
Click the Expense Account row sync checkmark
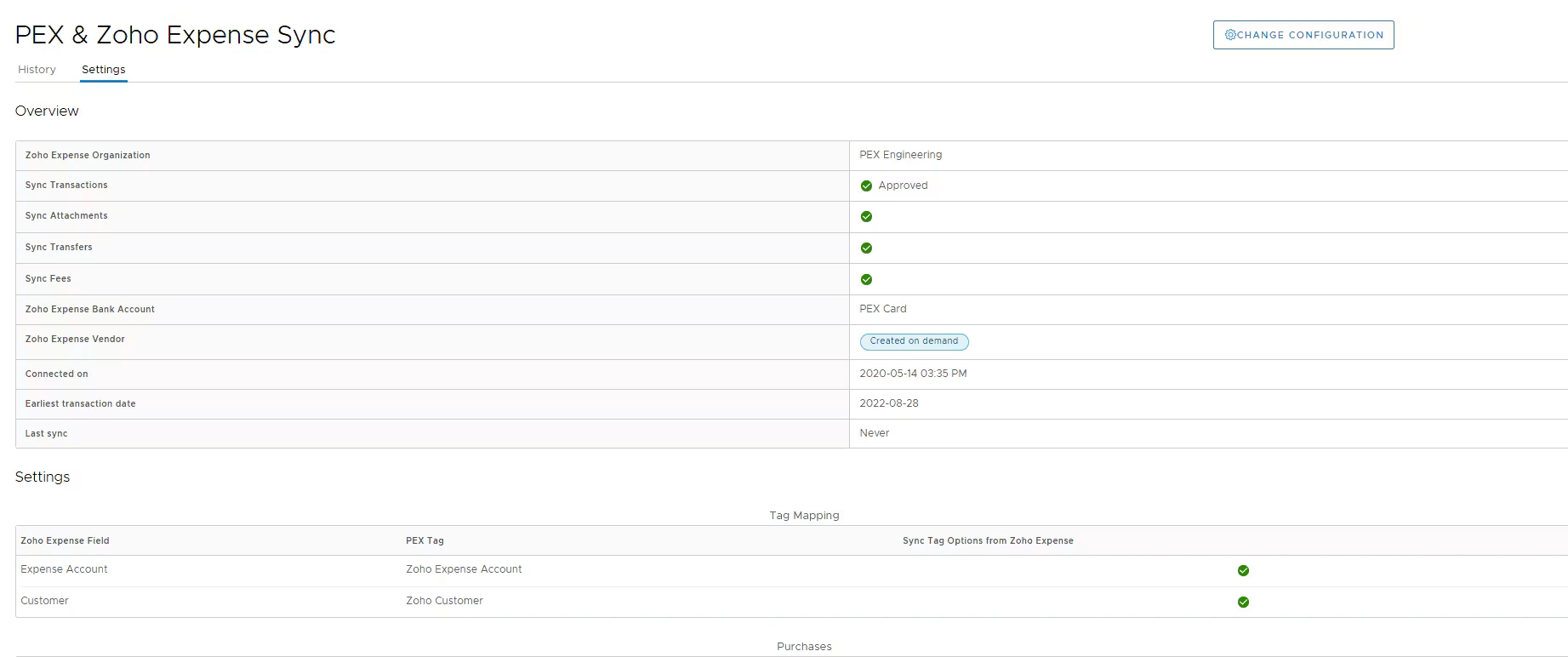point(1243,571)
